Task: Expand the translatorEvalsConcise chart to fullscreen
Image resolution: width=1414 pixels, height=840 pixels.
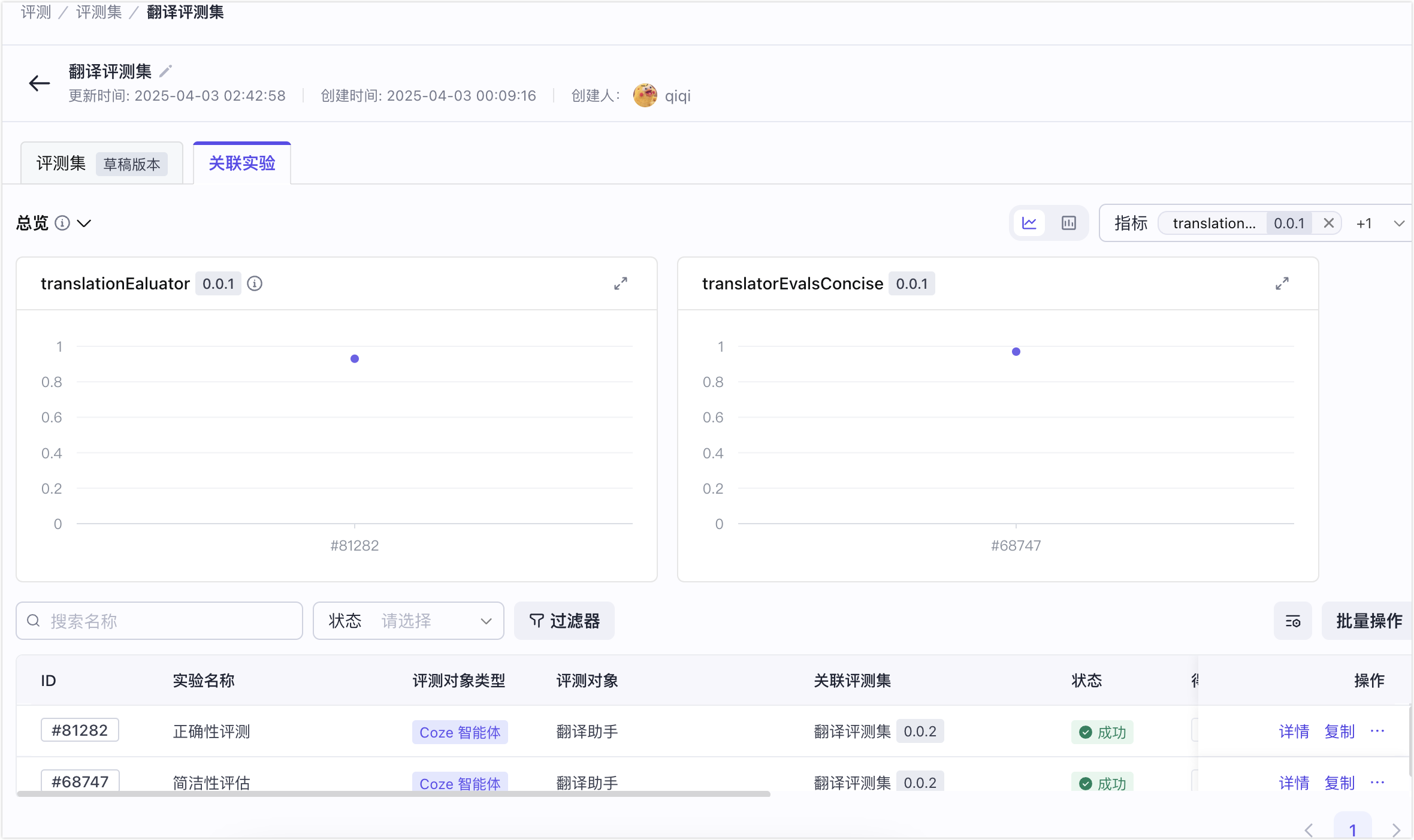Action: (1282, 283)
